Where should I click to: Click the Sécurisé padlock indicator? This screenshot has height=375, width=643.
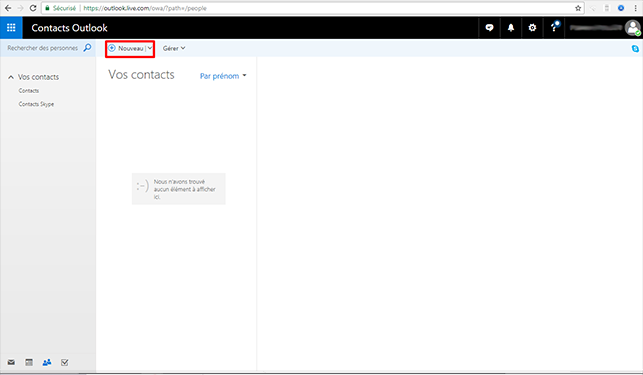[x=60, y=8]
